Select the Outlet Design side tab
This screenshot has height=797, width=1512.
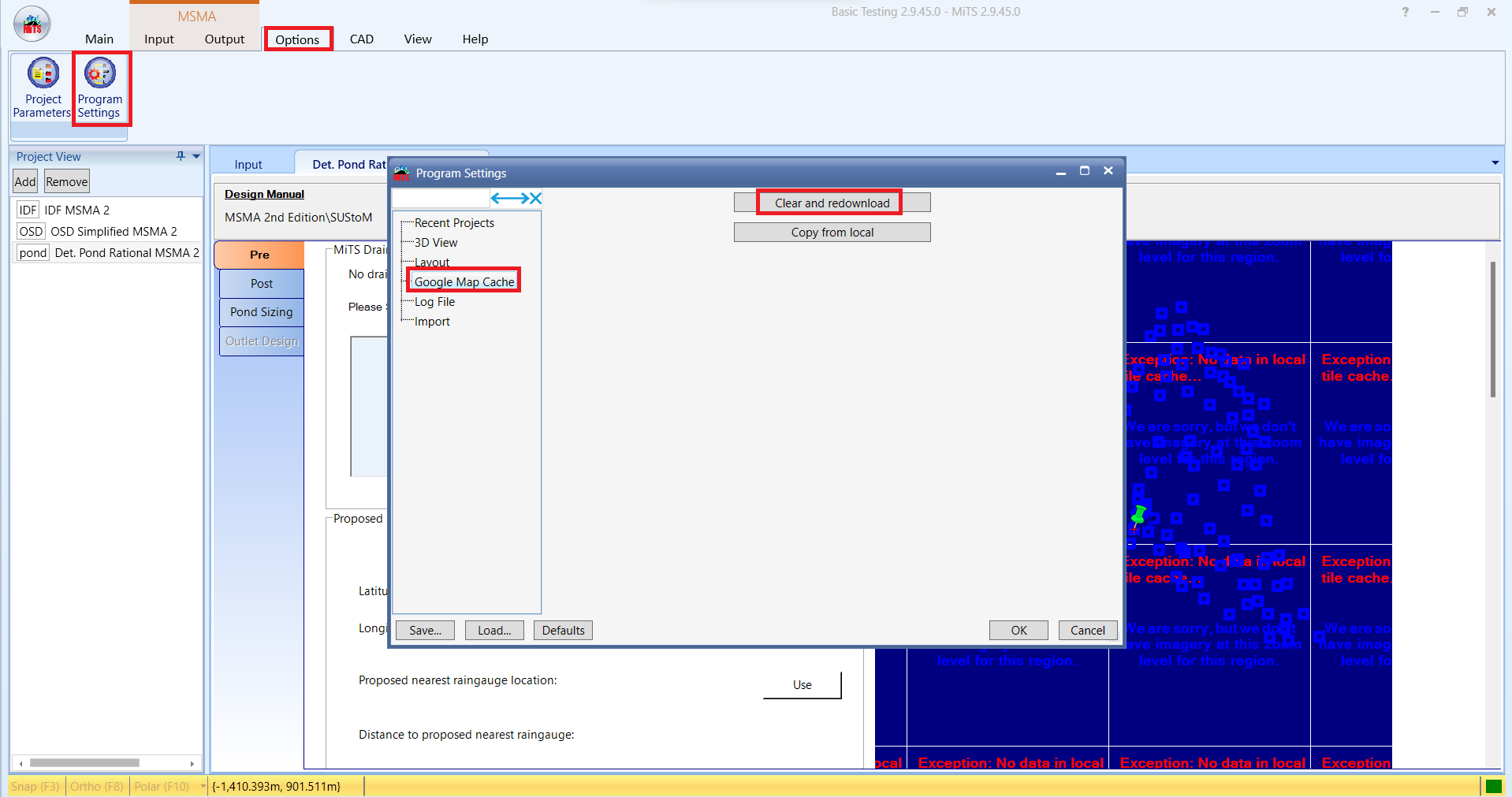coord(262,341)
